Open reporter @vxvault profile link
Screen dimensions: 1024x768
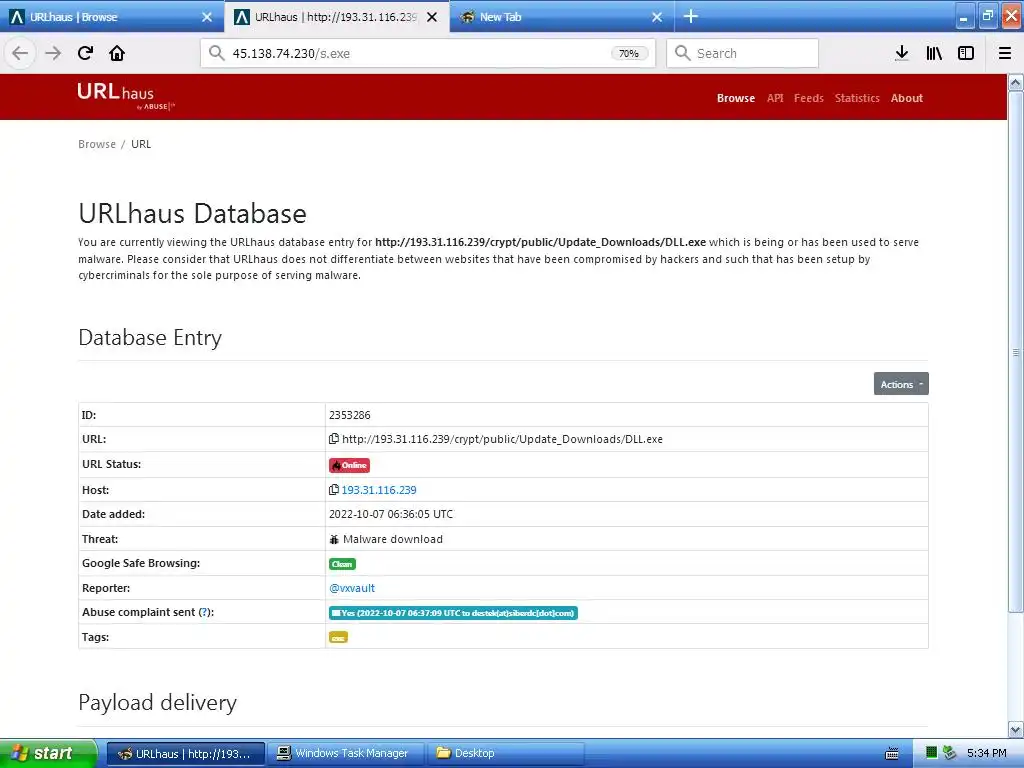[x=352, y=588]
